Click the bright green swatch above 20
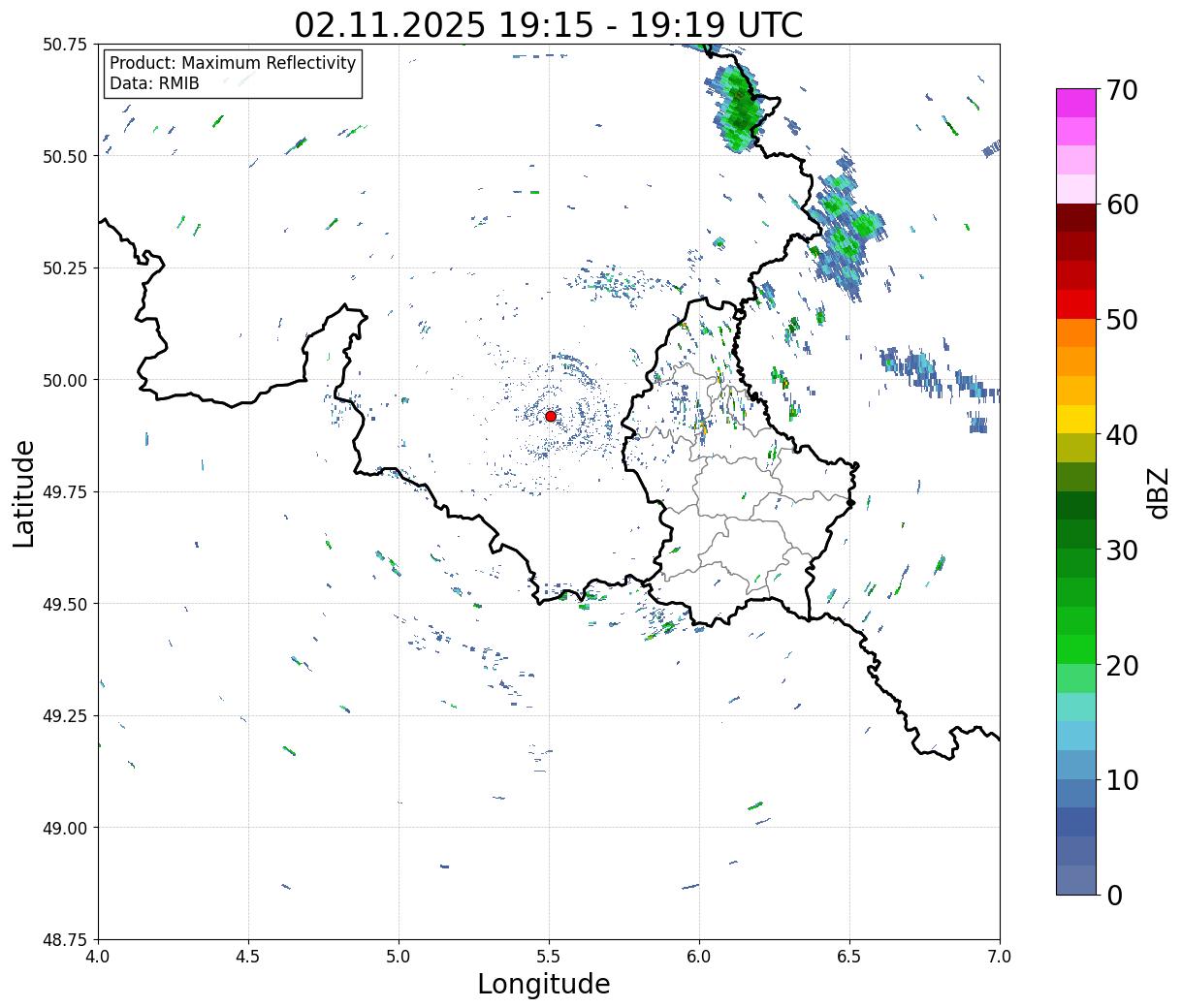 (x=1076, y=649)
